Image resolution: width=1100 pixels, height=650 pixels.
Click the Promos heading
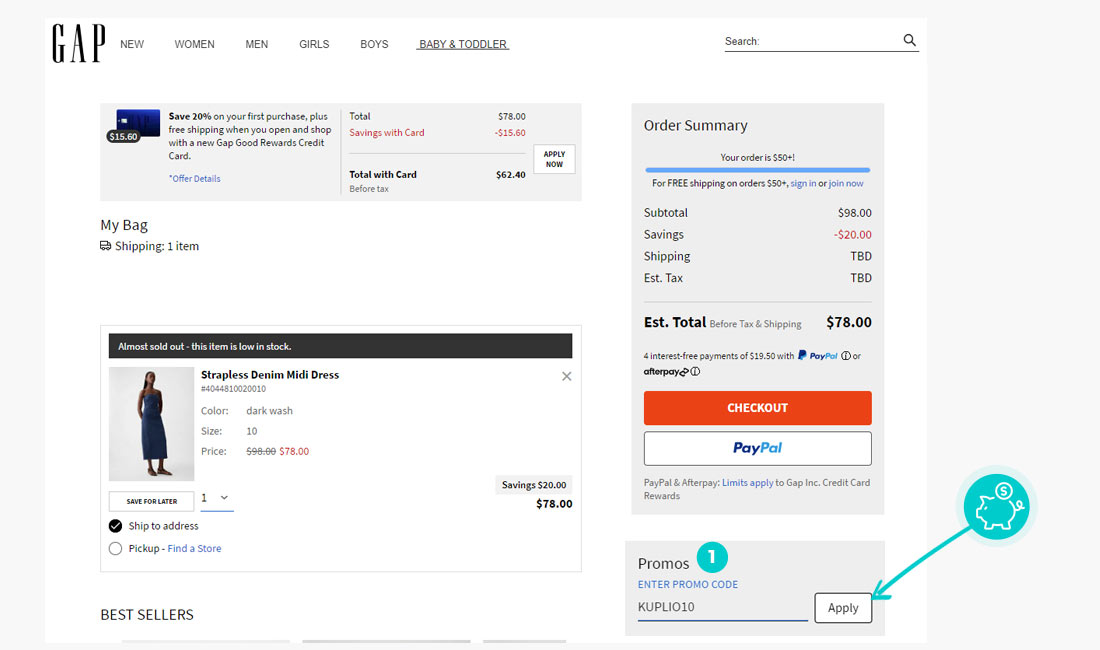(x=664, y=564)
